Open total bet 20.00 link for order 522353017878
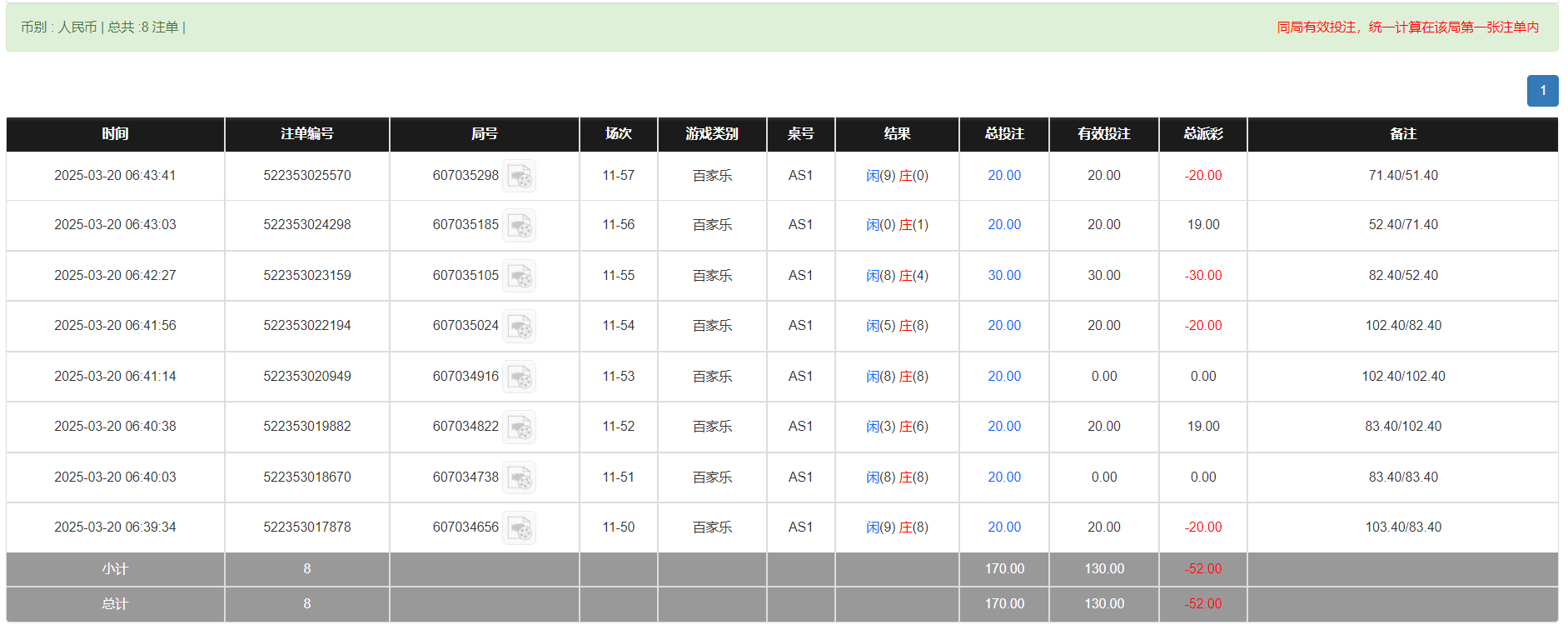 [x=1004, y=527]
